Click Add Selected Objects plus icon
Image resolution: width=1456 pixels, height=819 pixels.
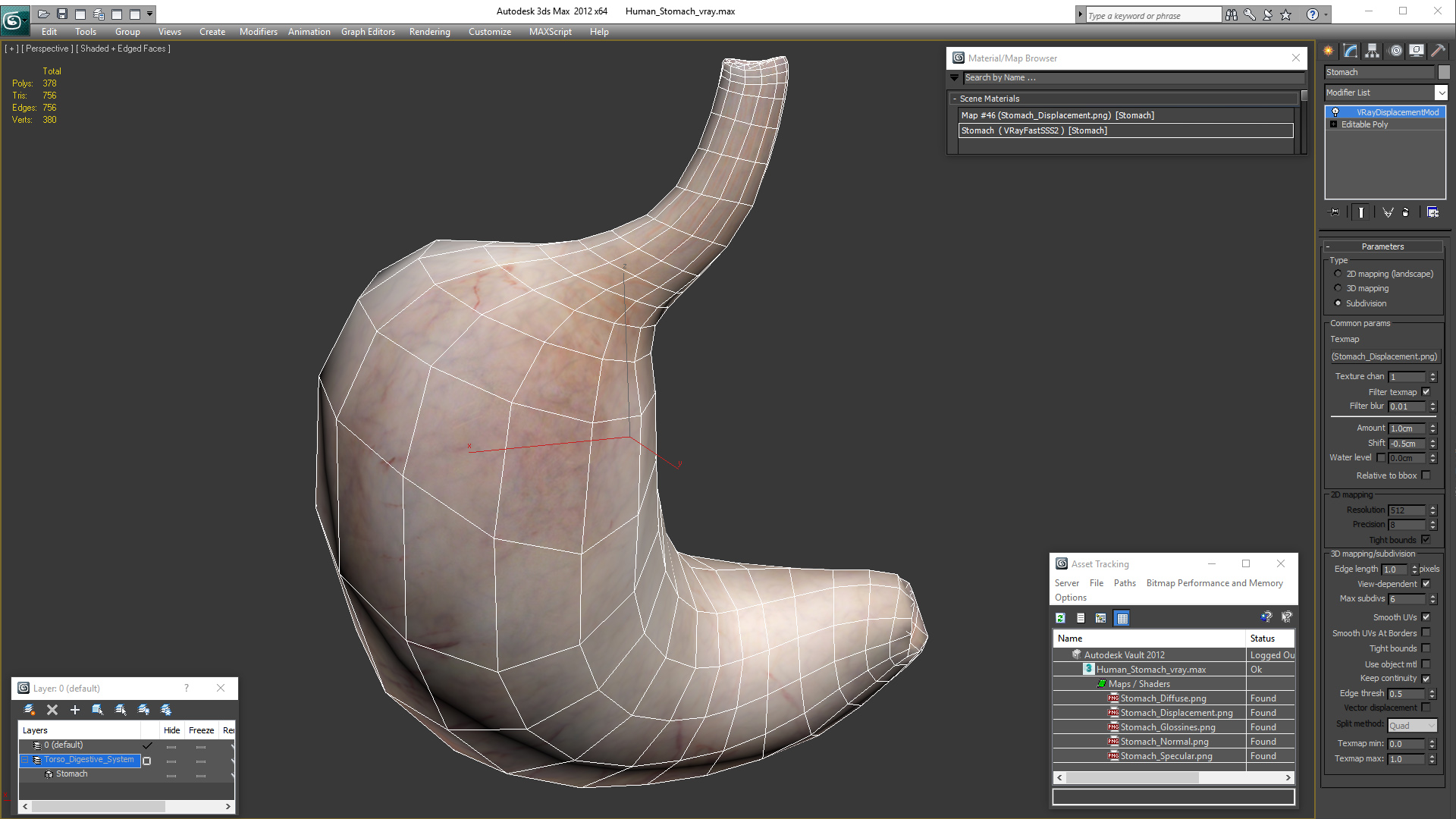(75, 710)
